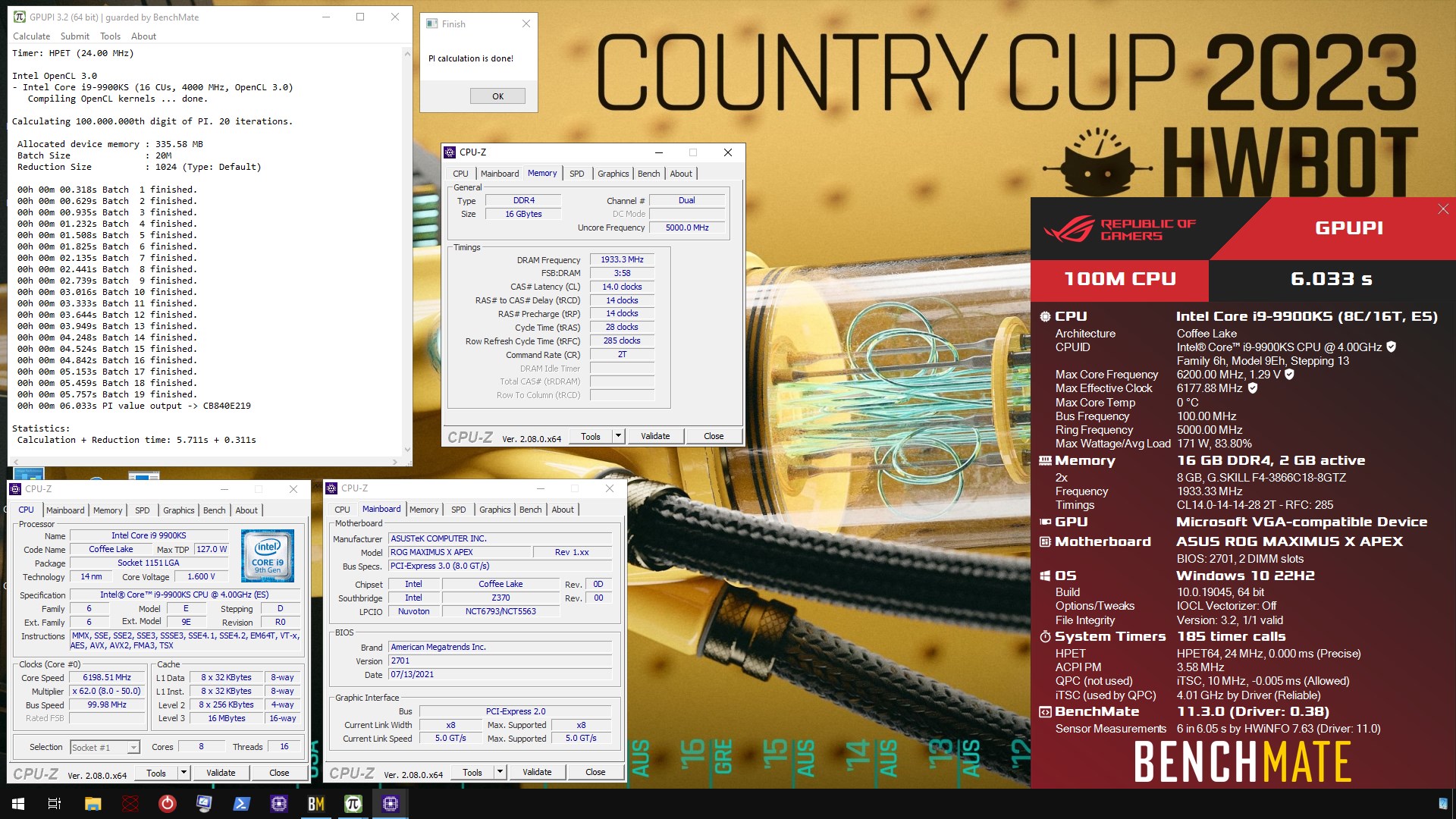The image size is (1456, 819).
Task: Click the GPUPI horizontal scrollbar left arrow
Action: 14,461
